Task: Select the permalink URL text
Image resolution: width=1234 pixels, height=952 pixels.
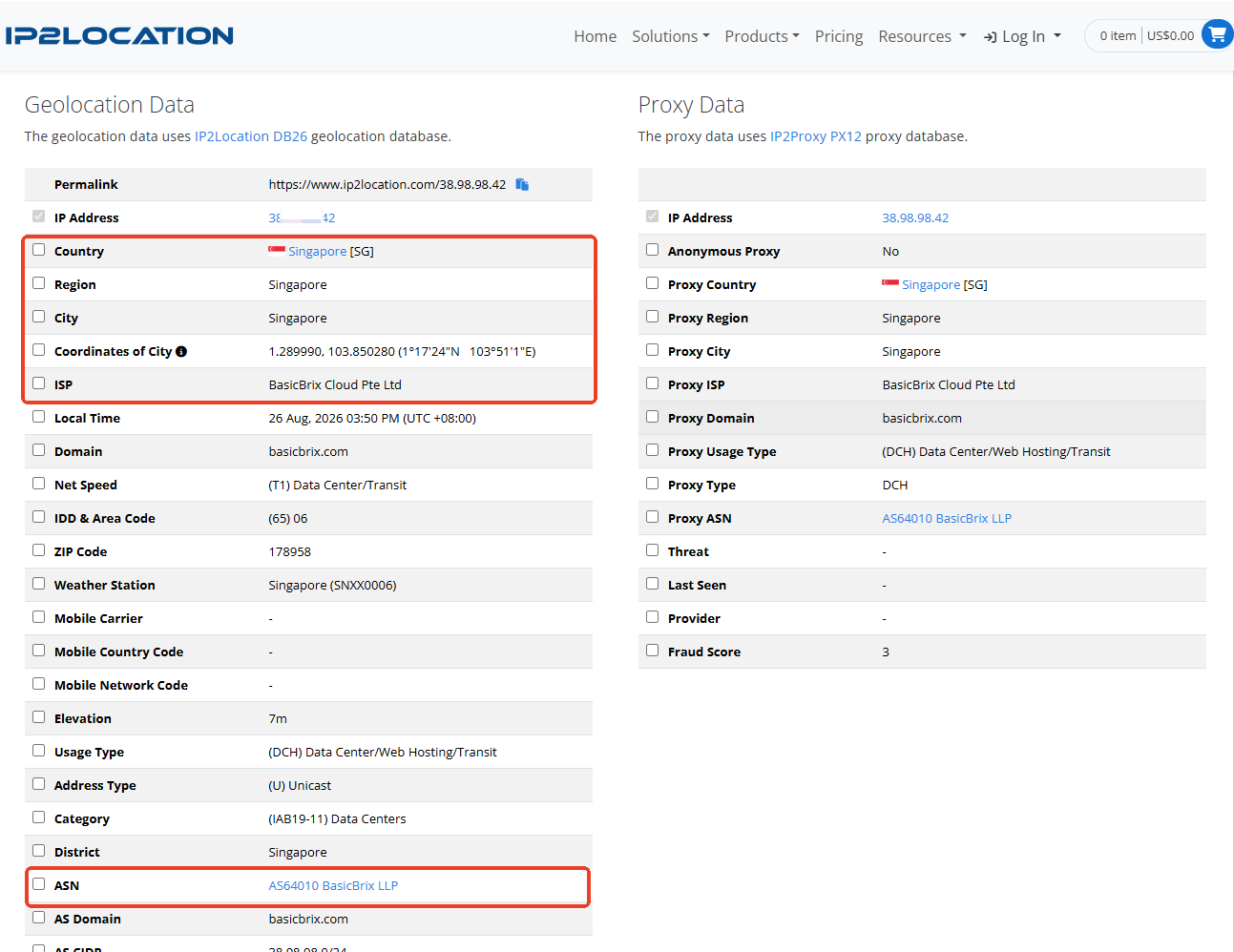Action: [x=387, y=184]
